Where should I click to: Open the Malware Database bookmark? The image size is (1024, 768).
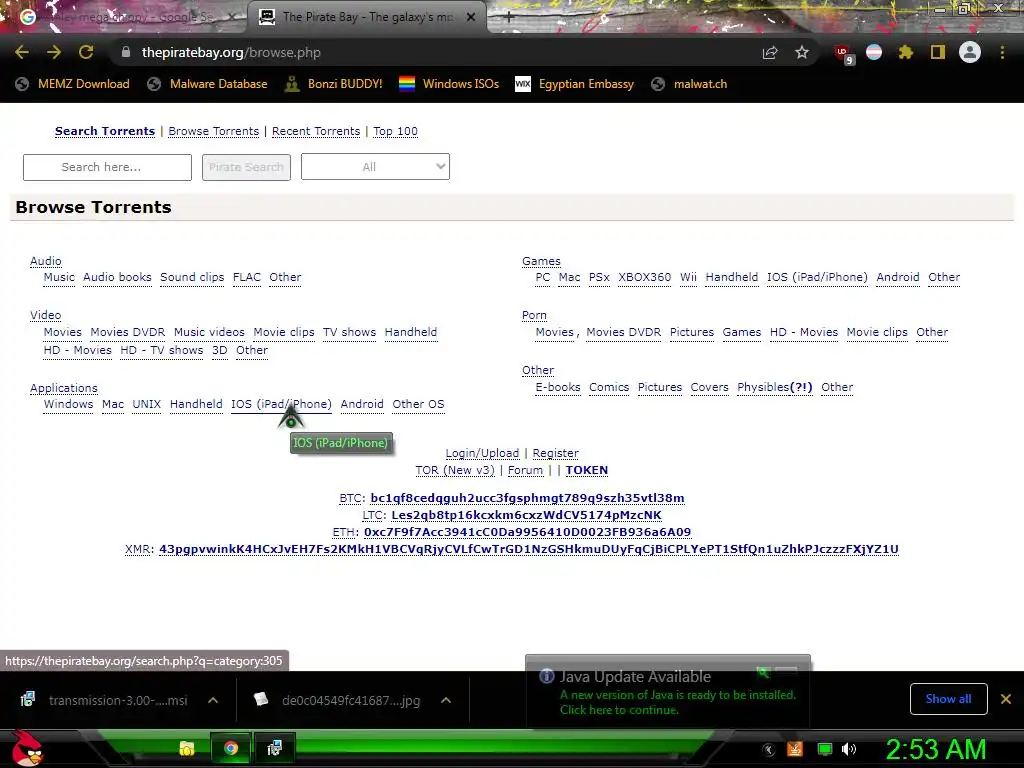[x=208, y=84]
